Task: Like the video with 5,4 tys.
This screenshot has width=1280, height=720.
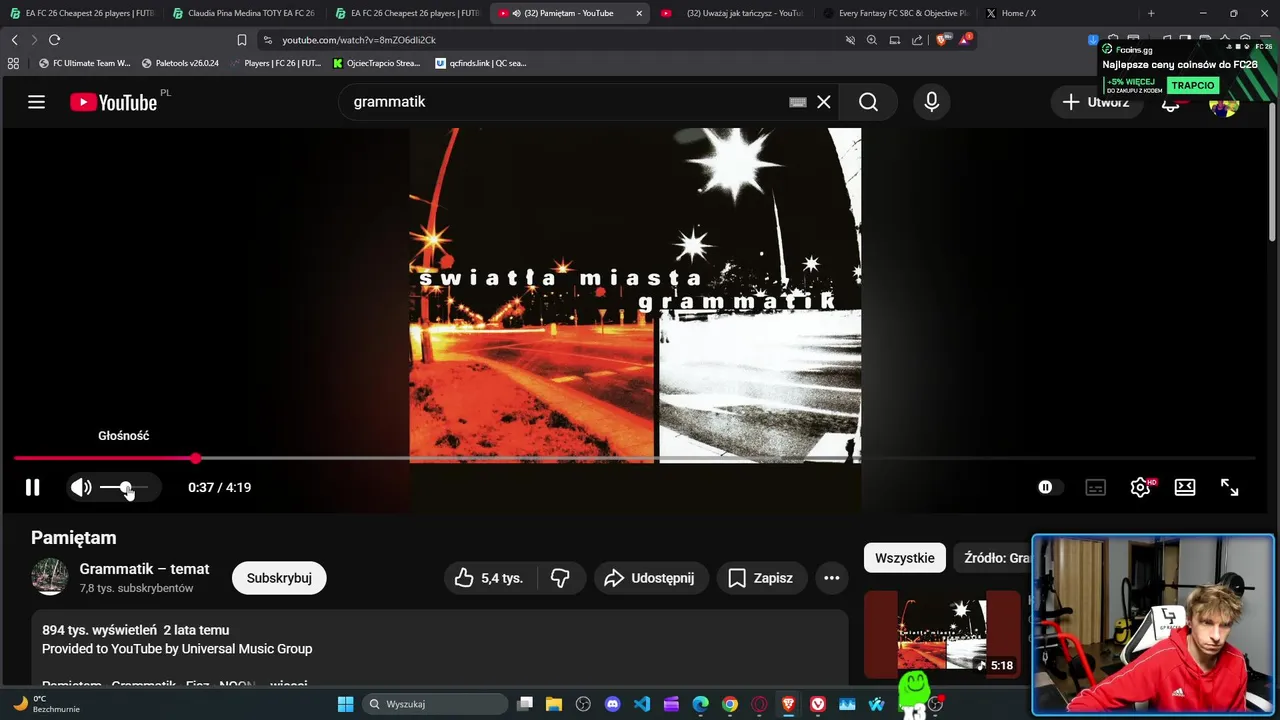Action: [x=490, y=578]
